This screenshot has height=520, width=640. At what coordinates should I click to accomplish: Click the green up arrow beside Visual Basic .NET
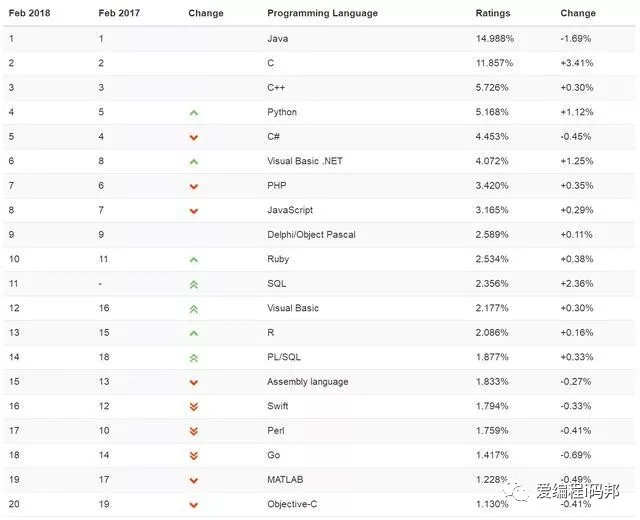click(x=194, y=162)
